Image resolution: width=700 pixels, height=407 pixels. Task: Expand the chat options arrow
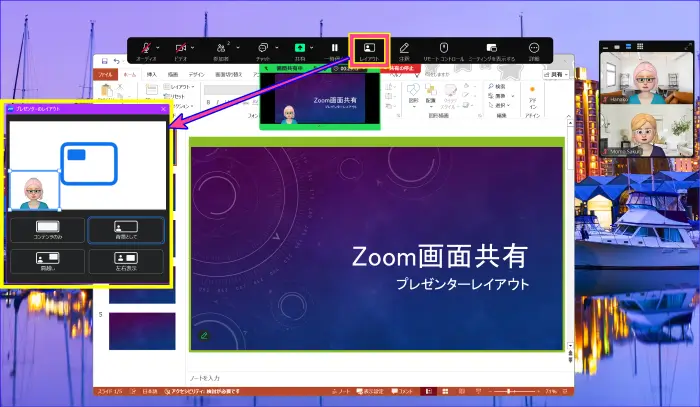coord(277,47)
